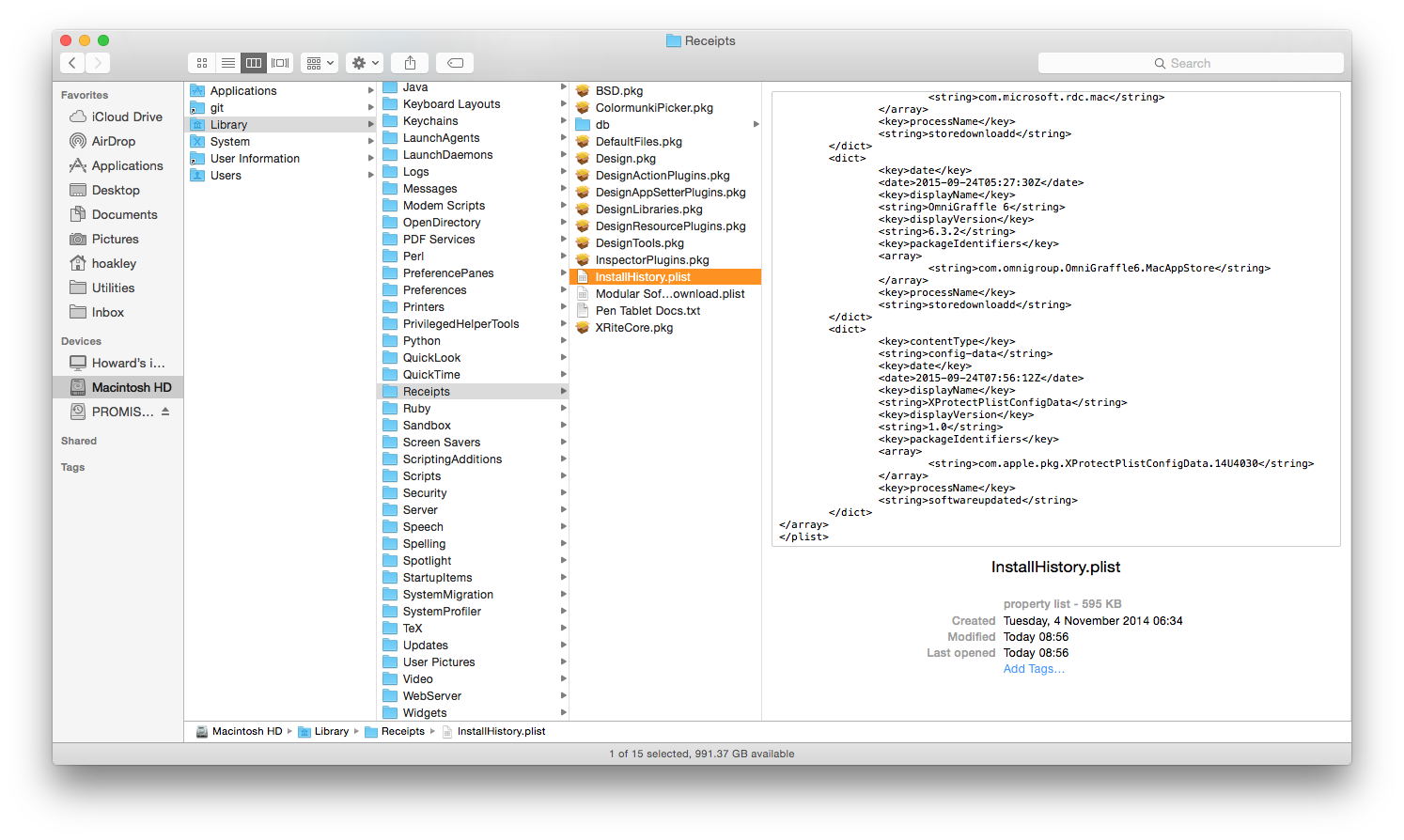Open the Arrange items dropdown
The image size is (1404, 840).
pyautogui.click(x=320, y=63)
